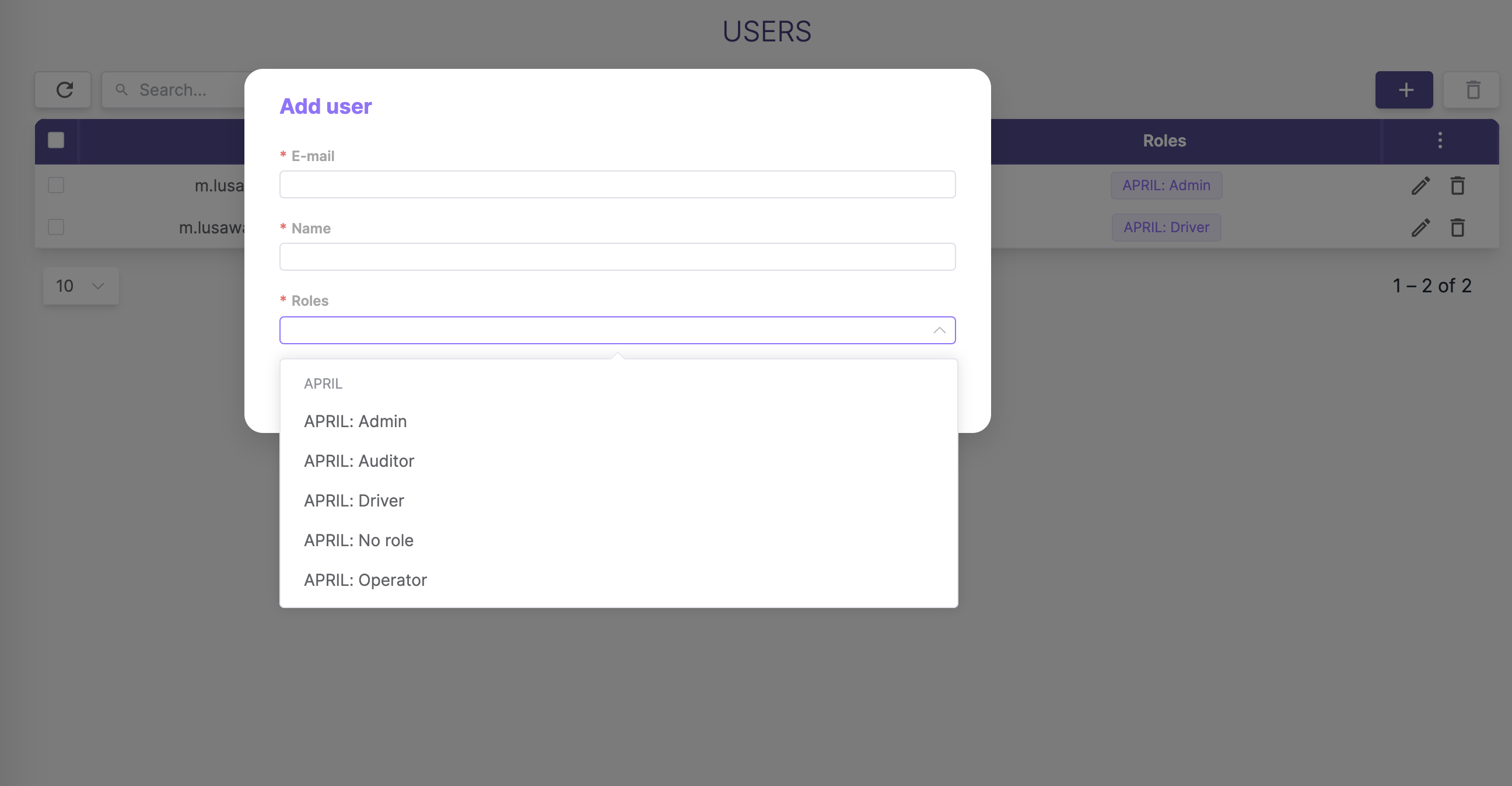Edit the APRIL: Admin user with pencil icon
Viewport: 1512px width, 786px height.
point(1420,186)
